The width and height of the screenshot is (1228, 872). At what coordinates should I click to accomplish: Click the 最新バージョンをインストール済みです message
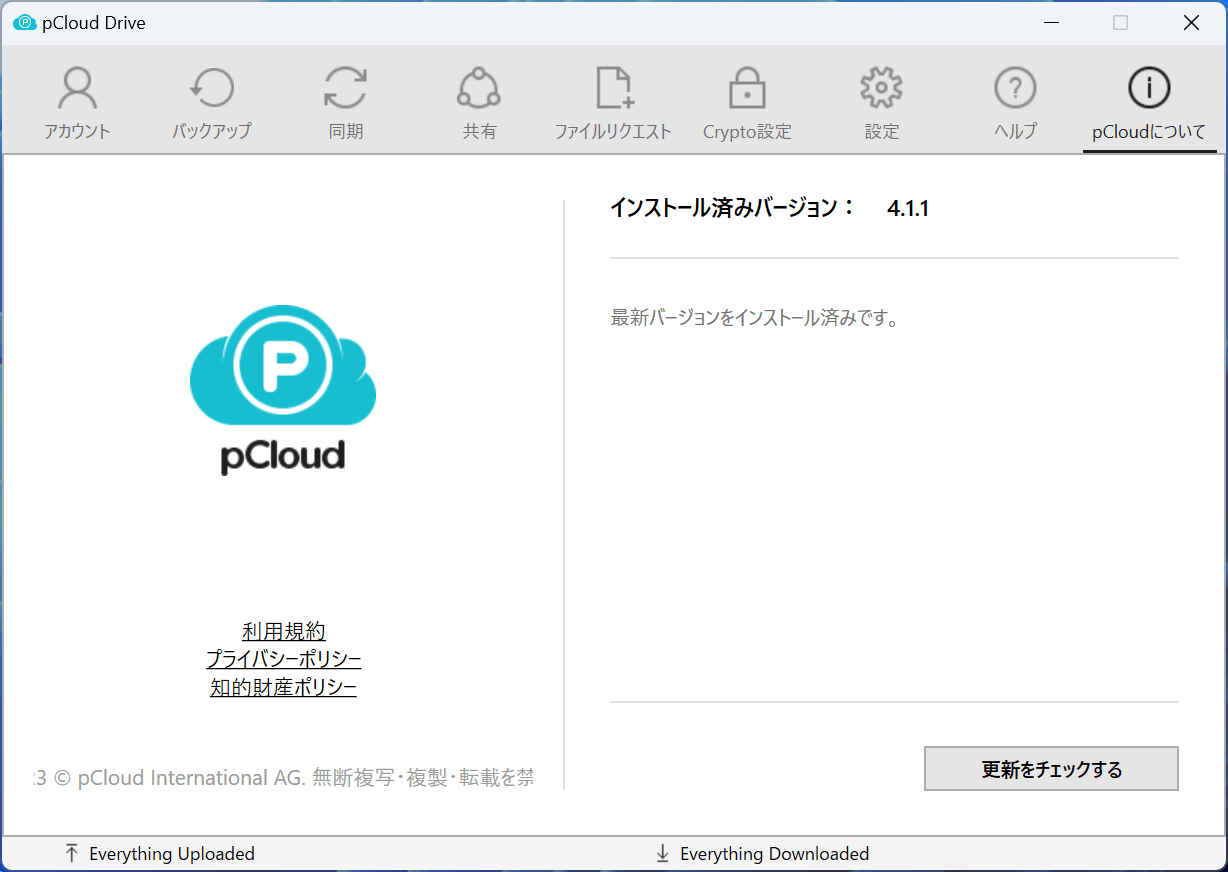coord(755,319)
